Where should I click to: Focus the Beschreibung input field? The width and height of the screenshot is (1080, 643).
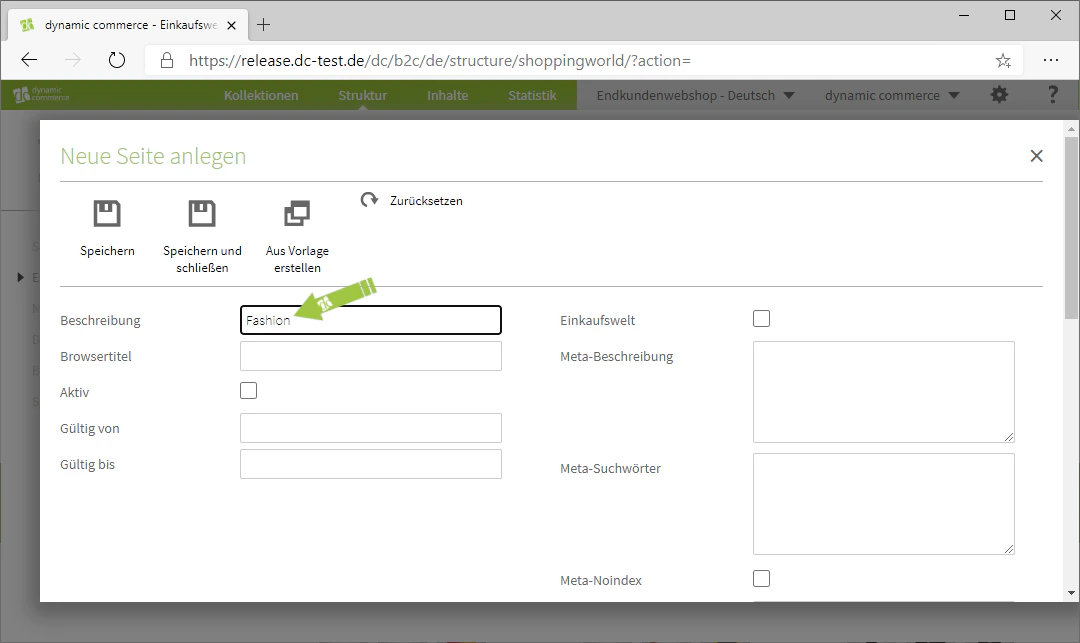click(x=371, y=320)
